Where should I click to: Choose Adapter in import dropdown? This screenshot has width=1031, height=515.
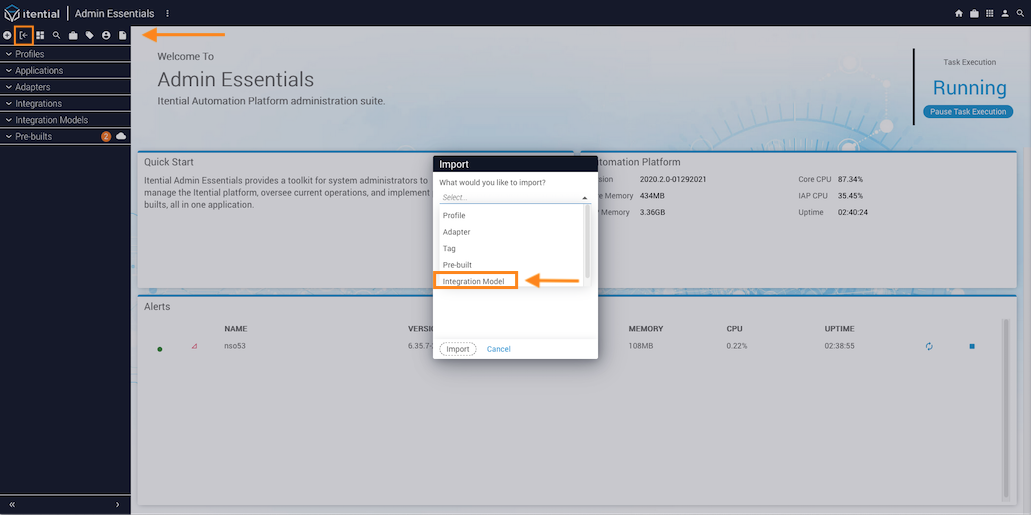point(512,232)
